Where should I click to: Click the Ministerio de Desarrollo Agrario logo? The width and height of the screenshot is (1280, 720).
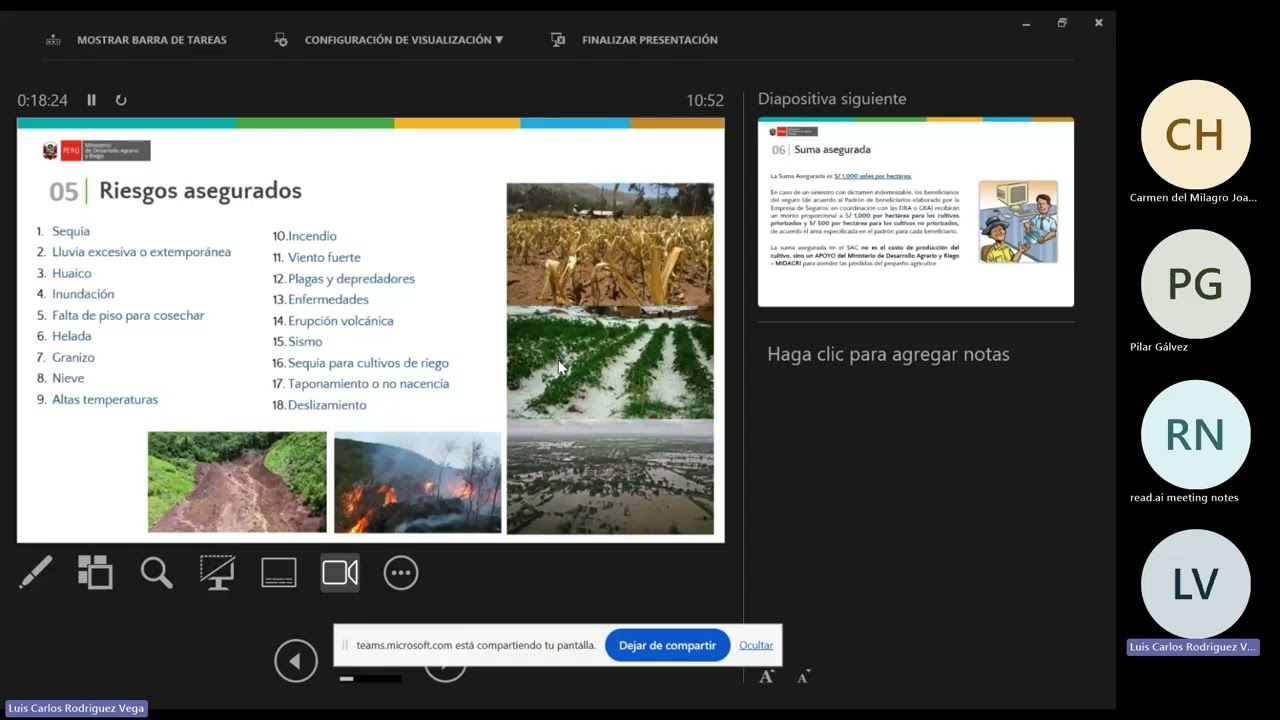(x=96, y=151)
